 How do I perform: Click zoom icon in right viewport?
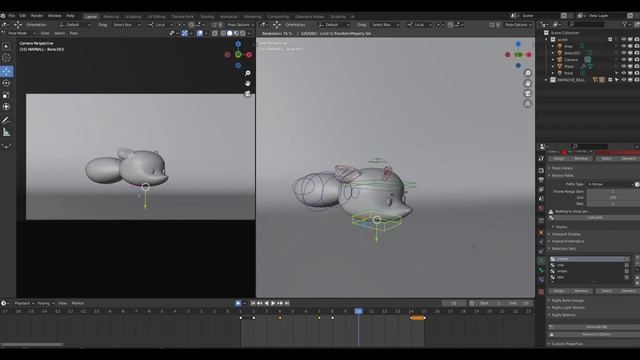coord(528,73)
